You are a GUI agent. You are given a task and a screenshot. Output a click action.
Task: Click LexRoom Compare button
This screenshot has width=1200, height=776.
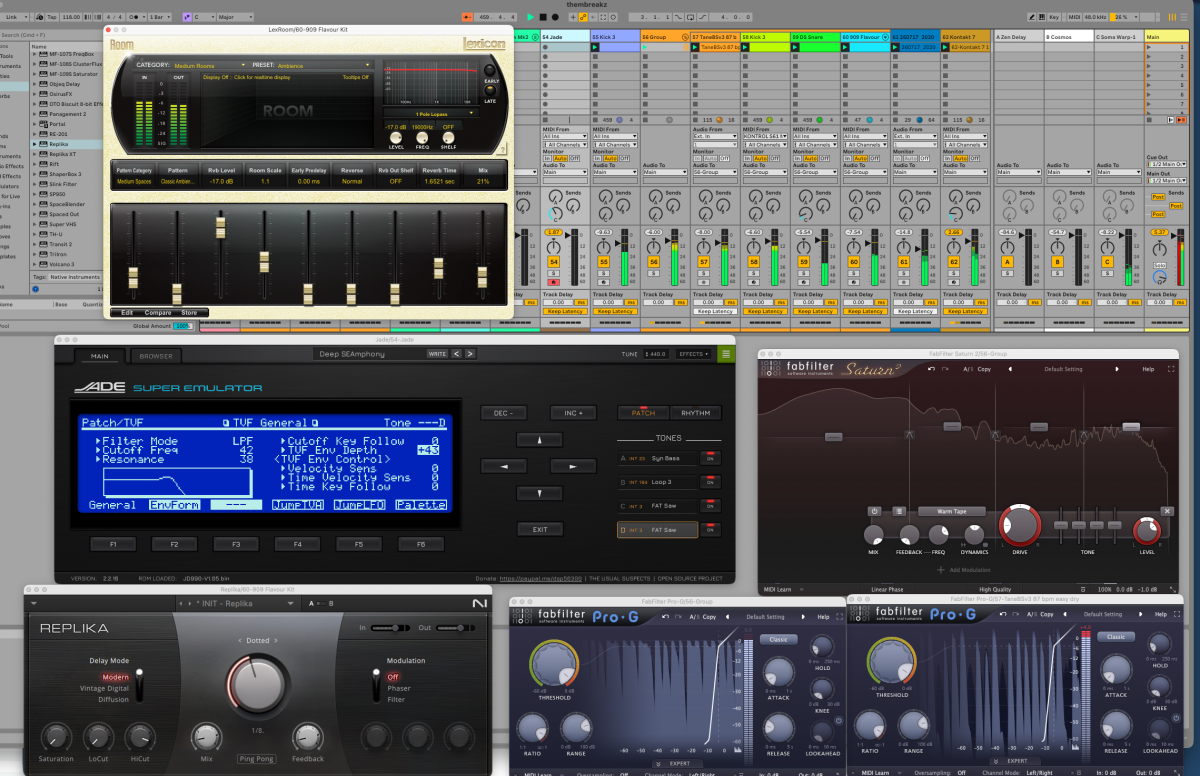tap(159, 313)
